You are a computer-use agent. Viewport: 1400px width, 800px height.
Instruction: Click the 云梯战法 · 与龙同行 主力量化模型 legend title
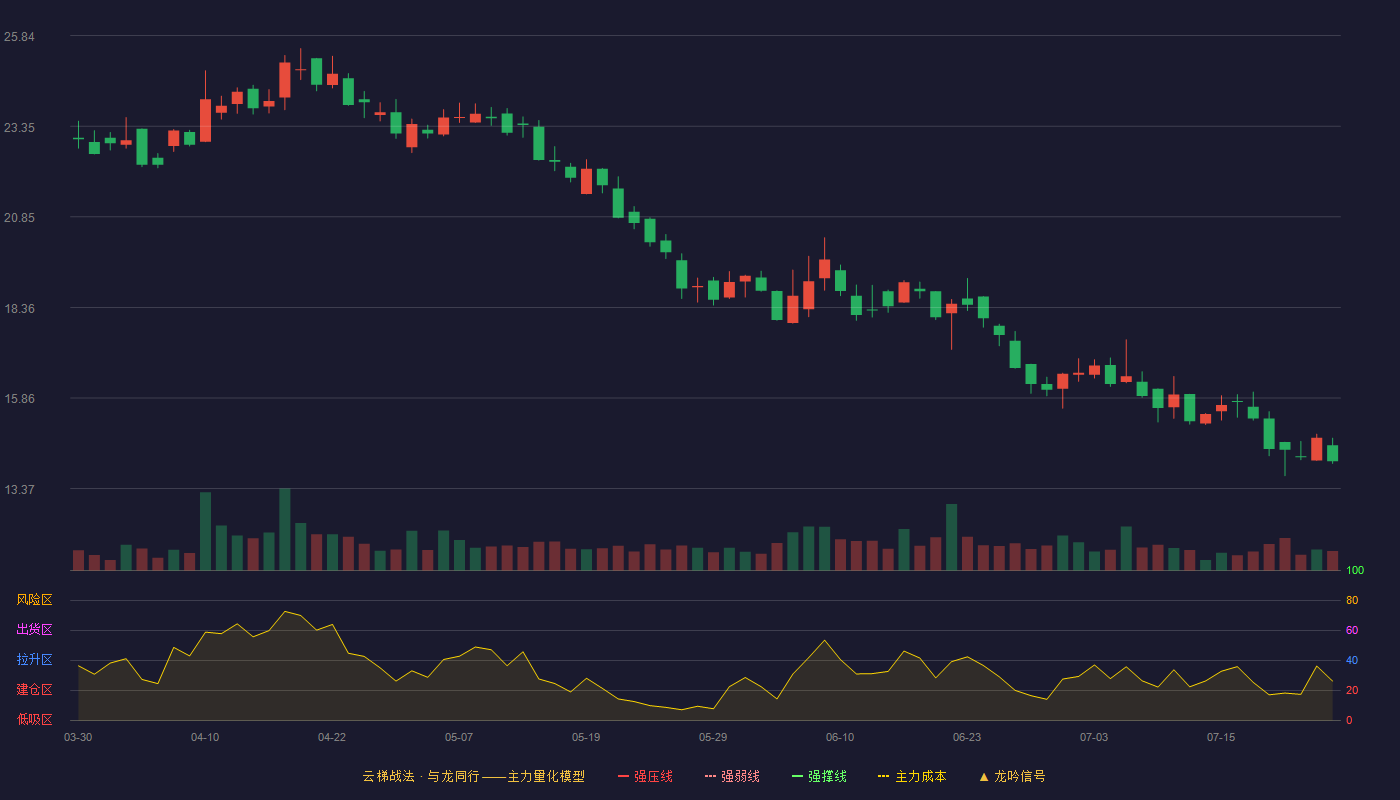(x=473, y=776)
